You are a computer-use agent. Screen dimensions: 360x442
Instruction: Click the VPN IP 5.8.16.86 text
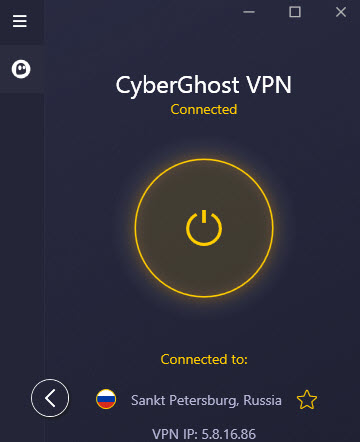[204, 434]
